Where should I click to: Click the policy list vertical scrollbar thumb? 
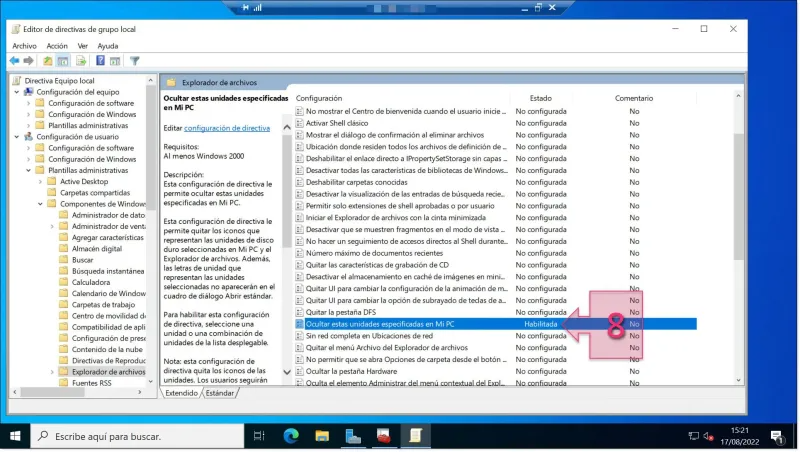pos(738,196)
